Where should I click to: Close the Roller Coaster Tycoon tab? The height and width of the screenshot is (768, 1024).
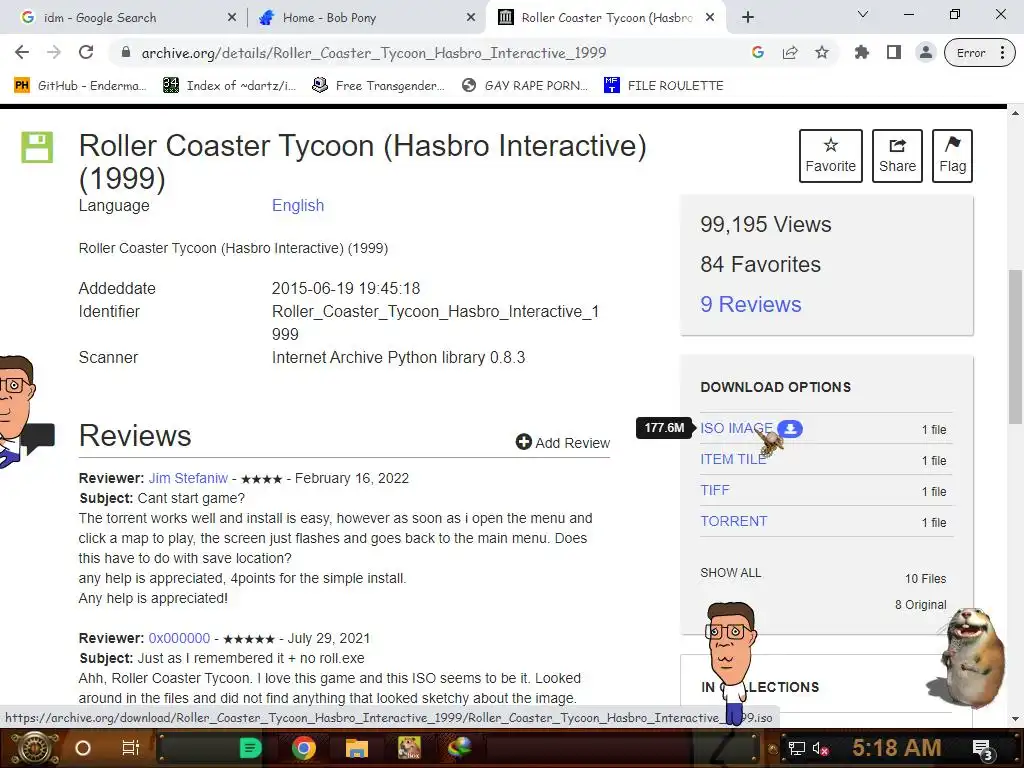click(x=710, y=18)
